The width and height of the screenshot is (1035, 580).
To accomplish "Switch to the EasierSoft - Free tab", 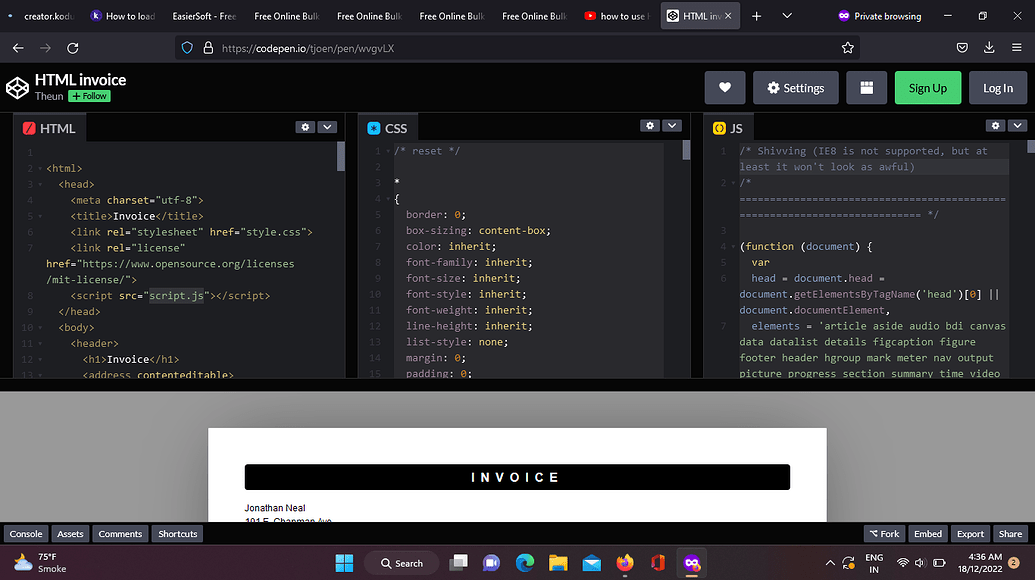I will point(204,16).
